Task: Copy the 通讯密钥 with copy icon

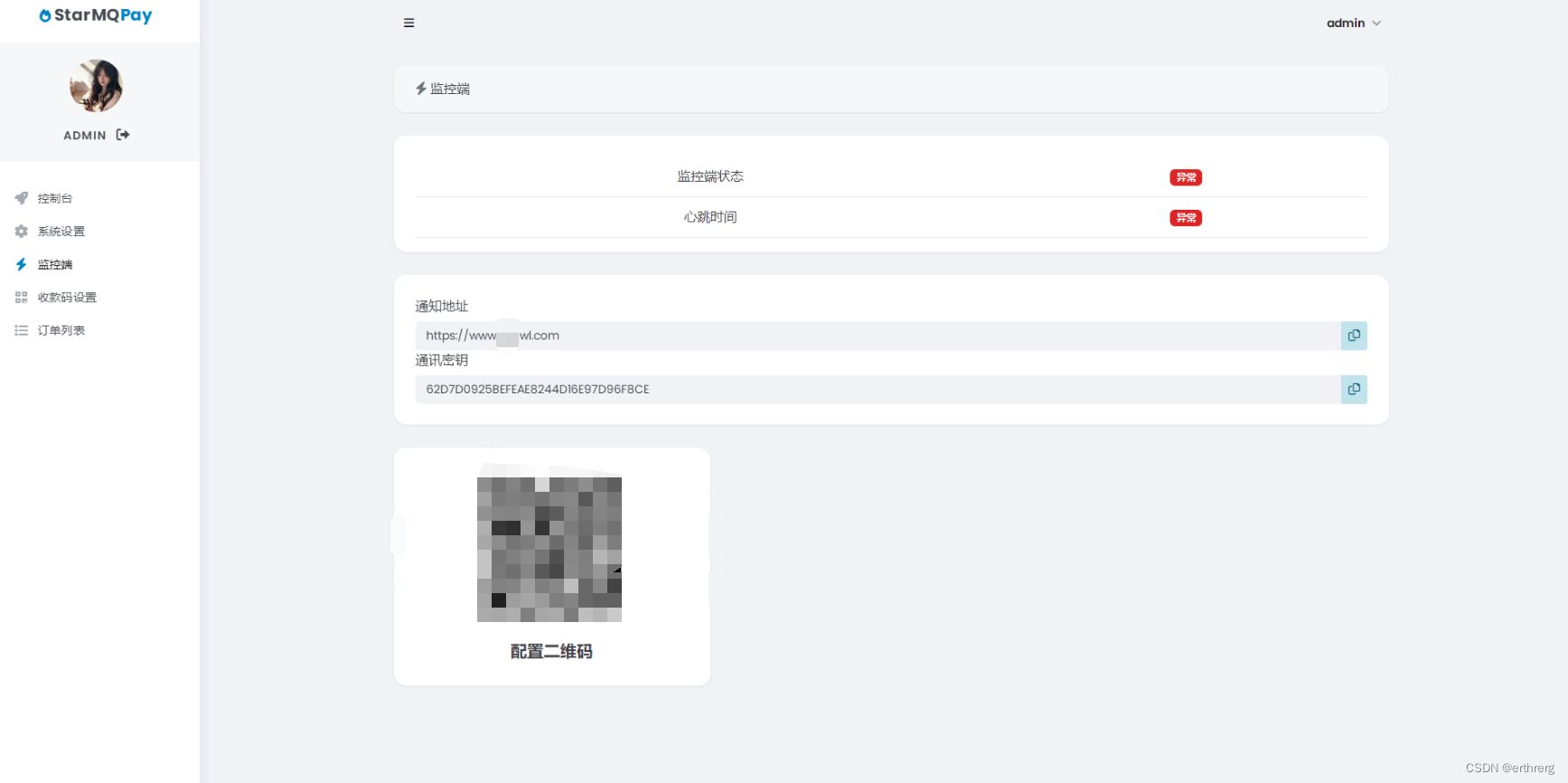Action: 1354,390
